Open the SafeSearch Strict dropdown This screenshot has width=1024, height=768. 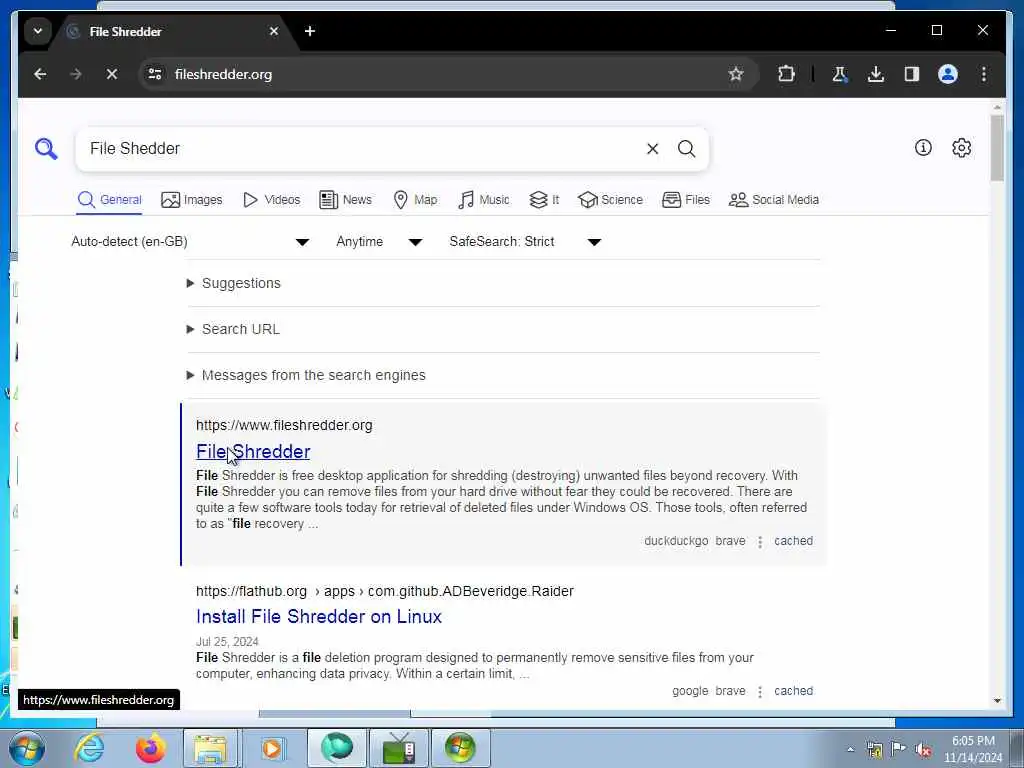click(525, 242)
